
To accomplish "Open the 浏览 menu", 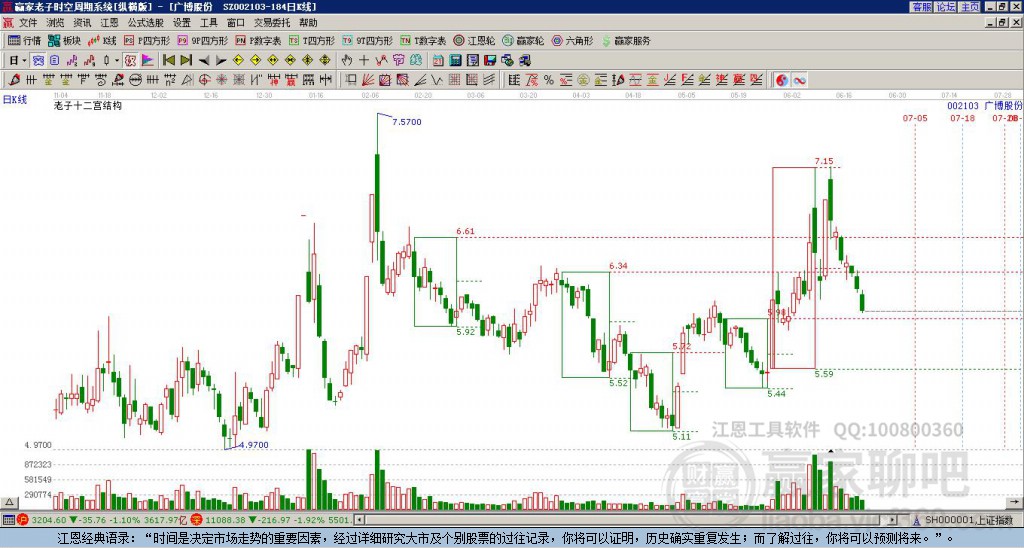I will pyautogui.click(x=55, y=23).
